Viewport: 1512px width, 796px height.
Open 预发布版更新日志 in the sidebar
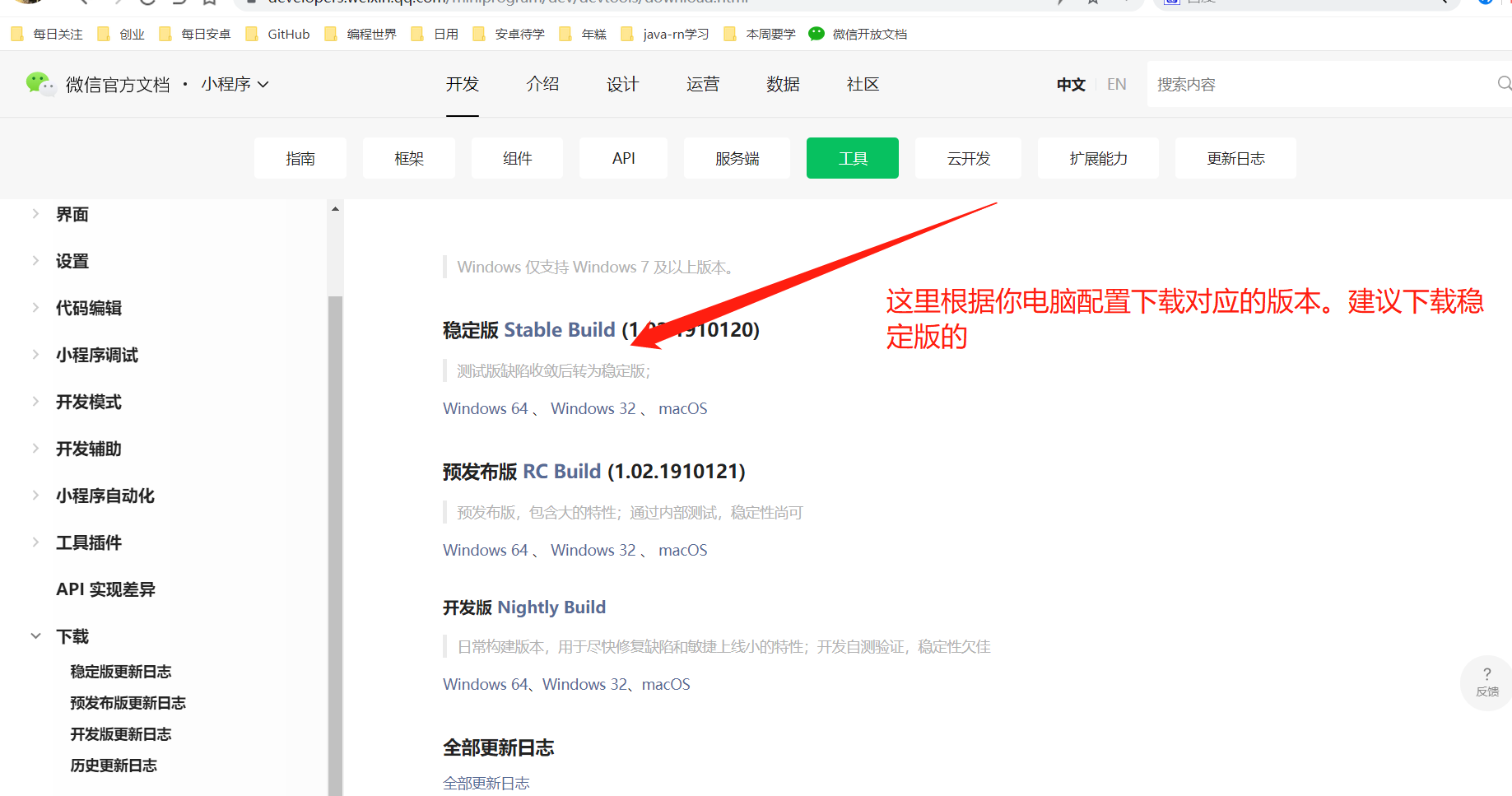128,703
